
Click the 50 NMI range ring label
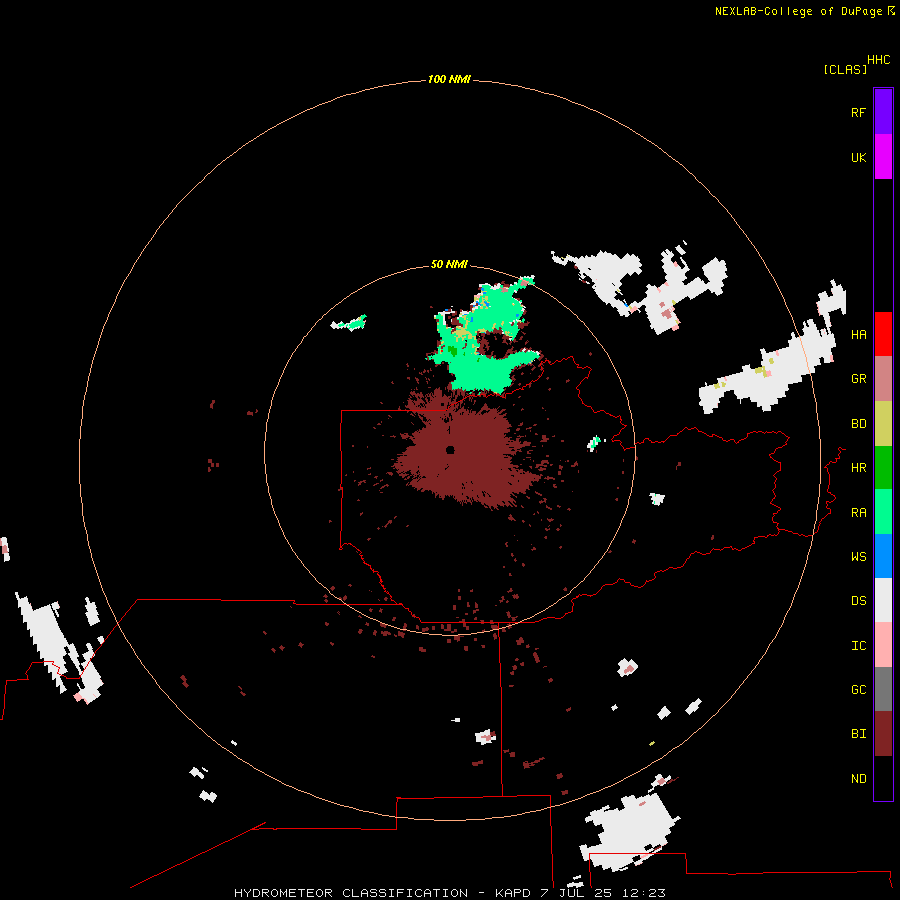point(449,264)
